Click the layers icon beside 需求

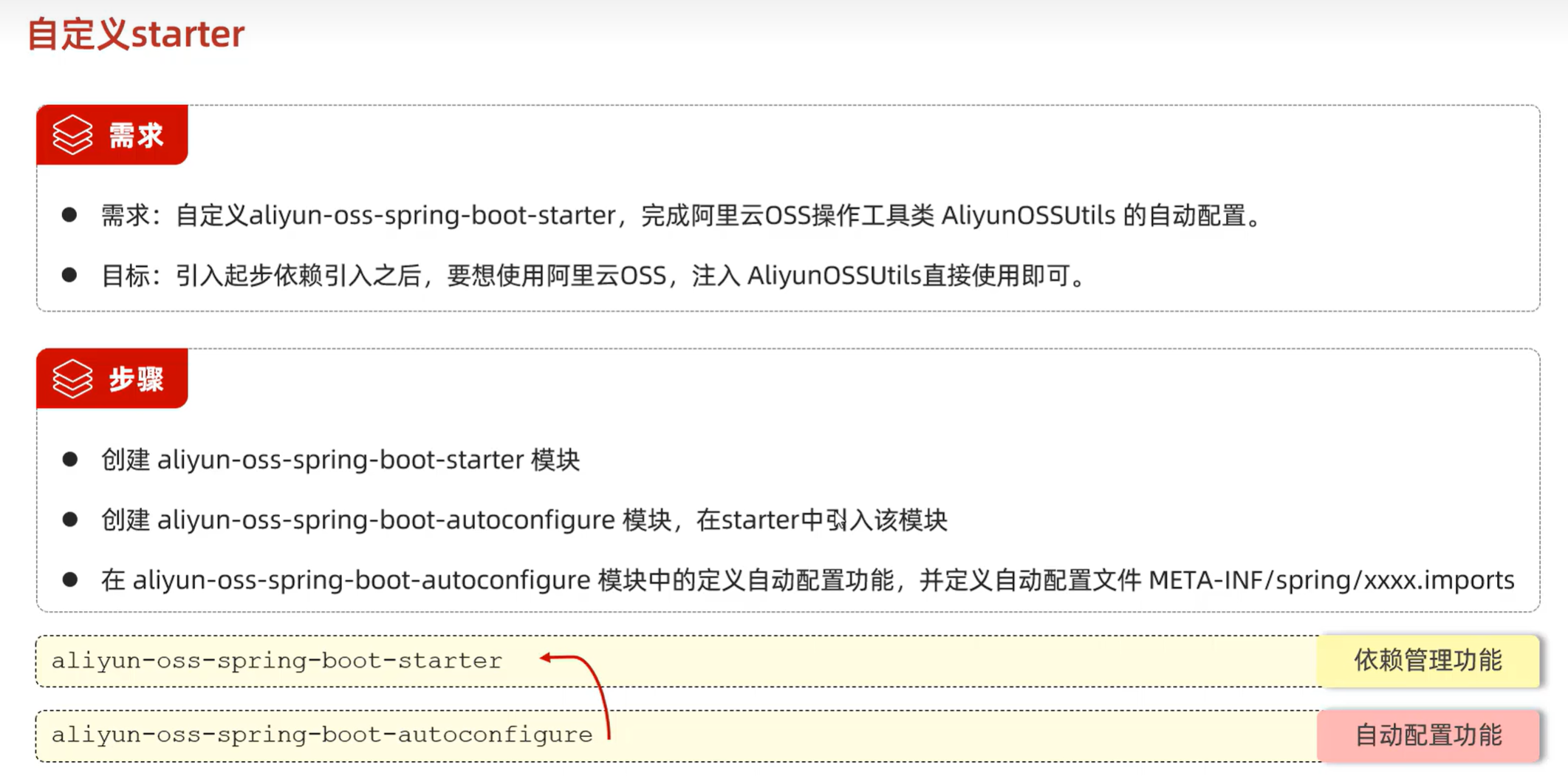(72, 135)
